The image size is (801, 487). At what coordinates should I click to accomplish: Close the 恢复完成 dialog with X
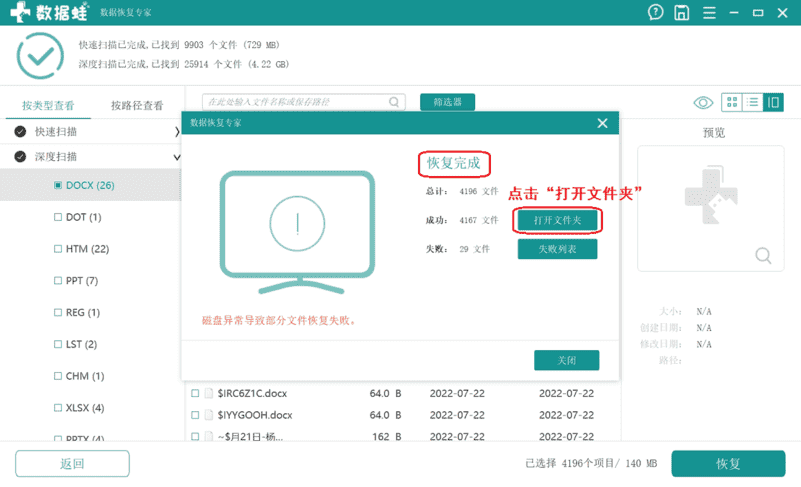pyautogui.click(x=602, y=123)
